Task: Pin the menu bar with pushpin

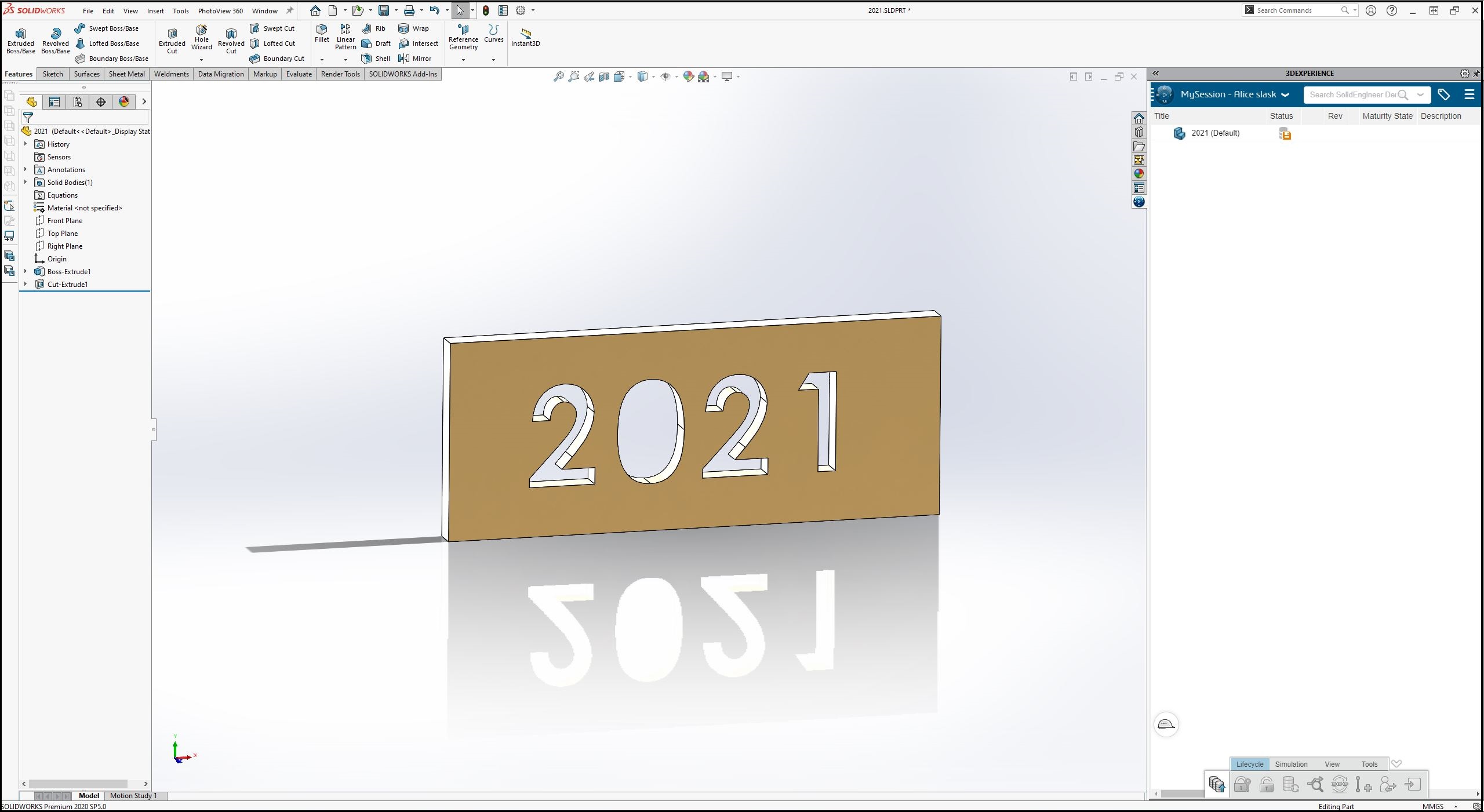Action: point(290,10)
